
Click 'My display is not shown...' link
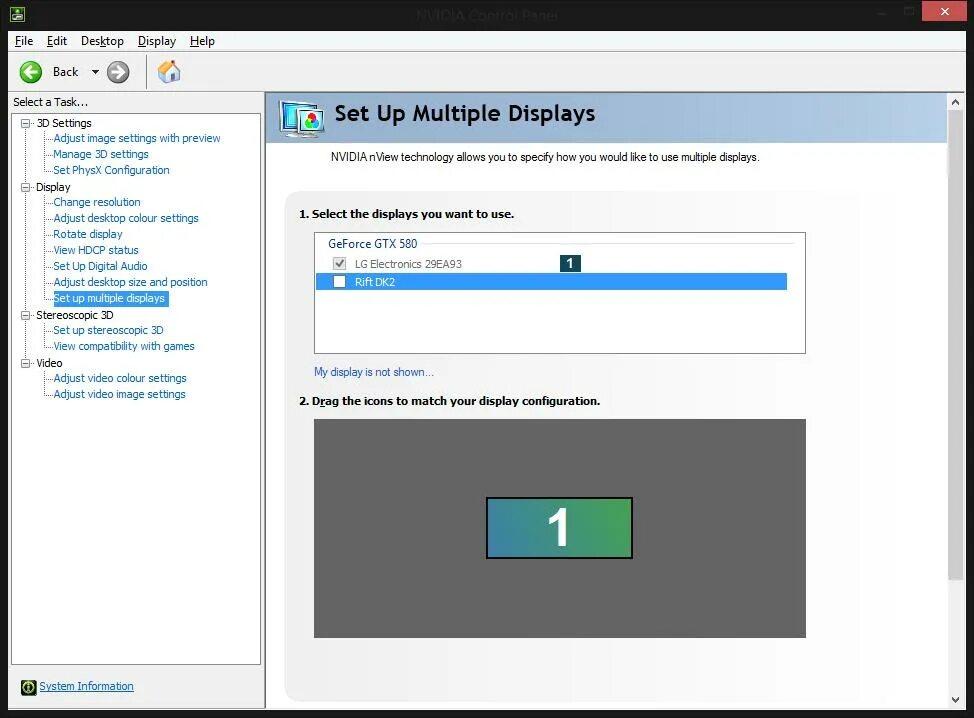pyautogui.click(x=373, y=372)
